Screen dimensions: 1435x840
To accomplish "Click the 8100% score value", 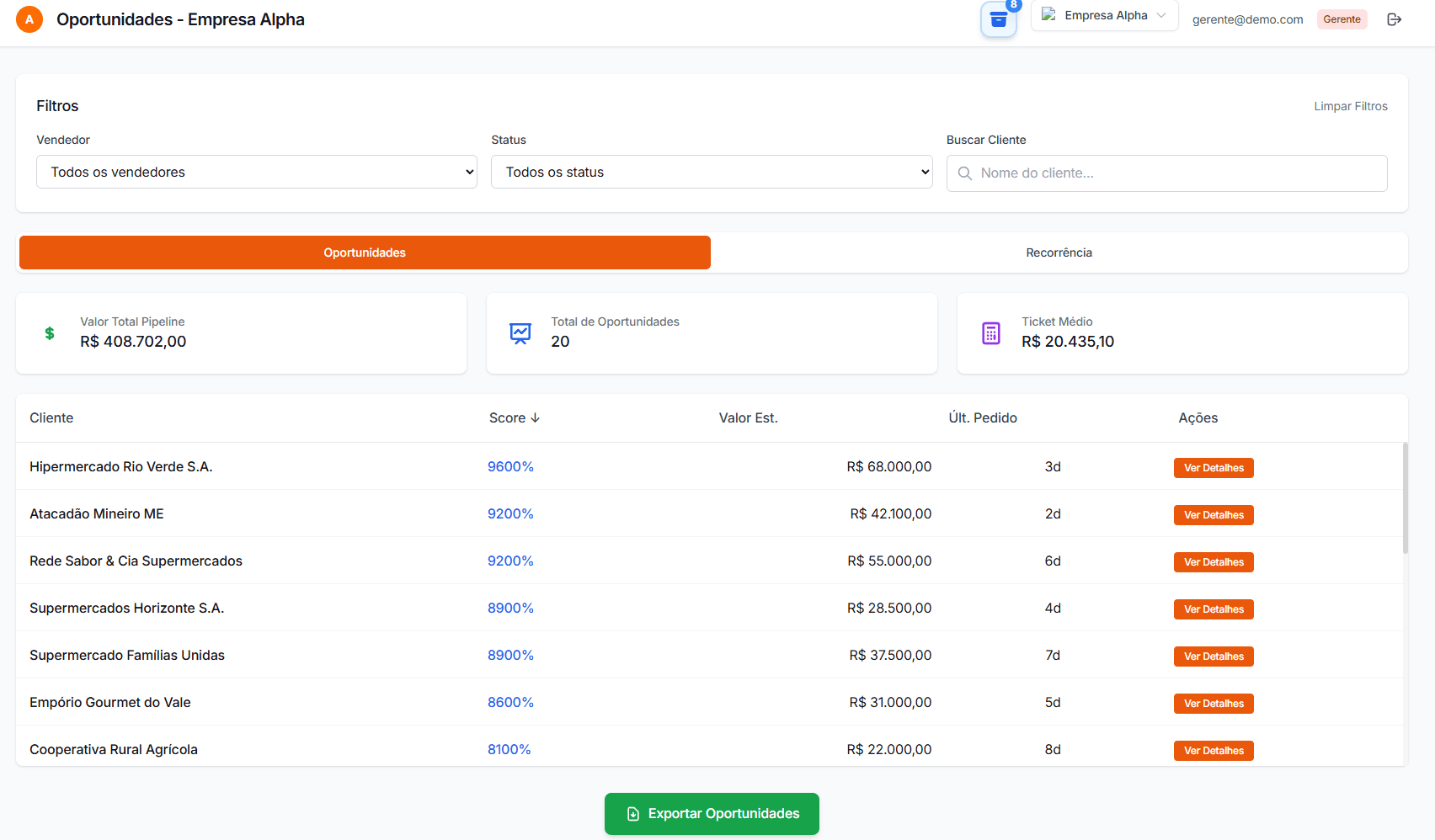I will pos(509,750).
